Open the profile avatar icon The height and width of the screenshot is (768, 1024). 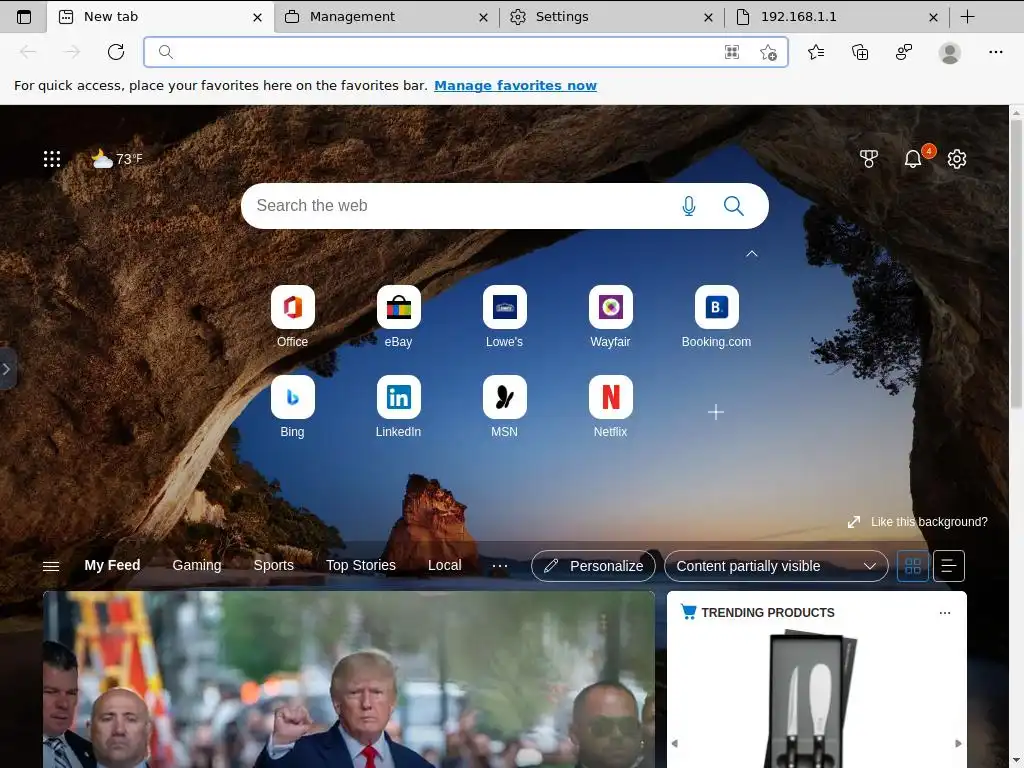tap(950, 52)
